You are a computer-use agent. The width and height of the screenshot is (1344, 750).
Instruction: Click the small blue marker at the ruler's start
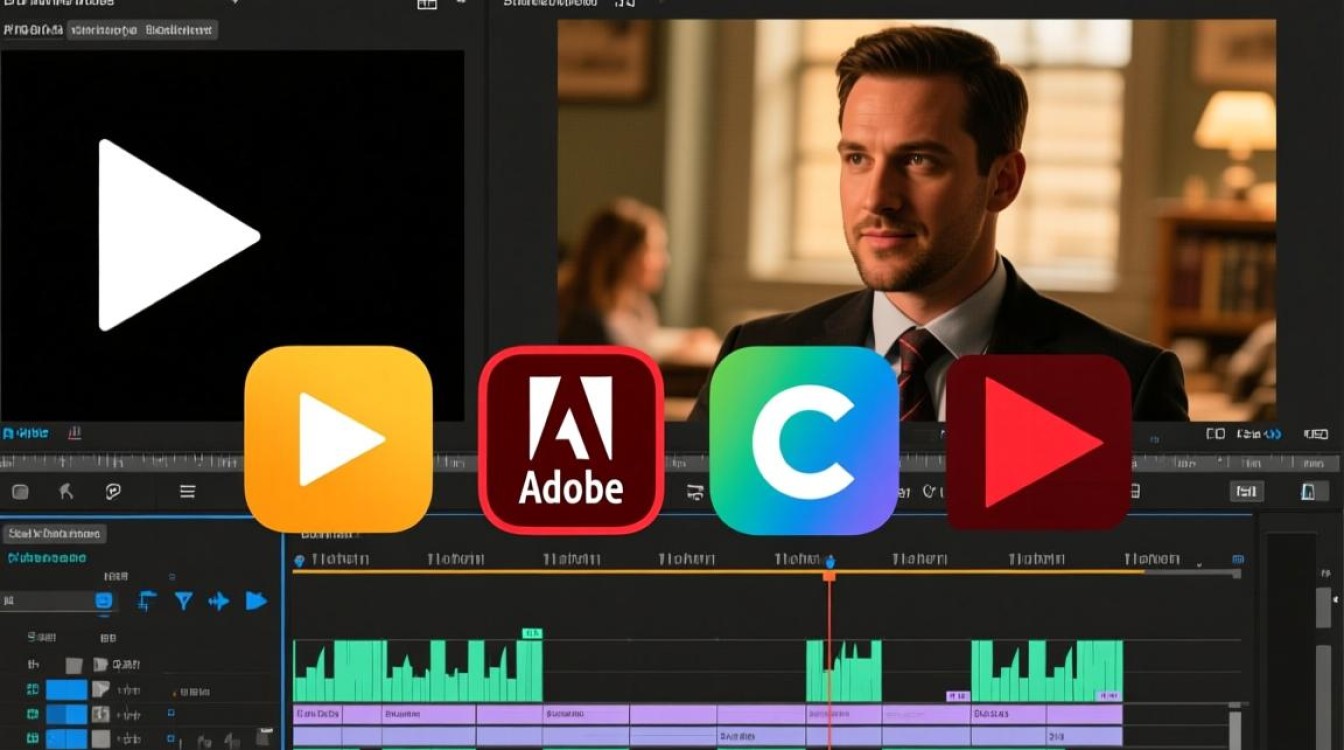pos(298,561)
